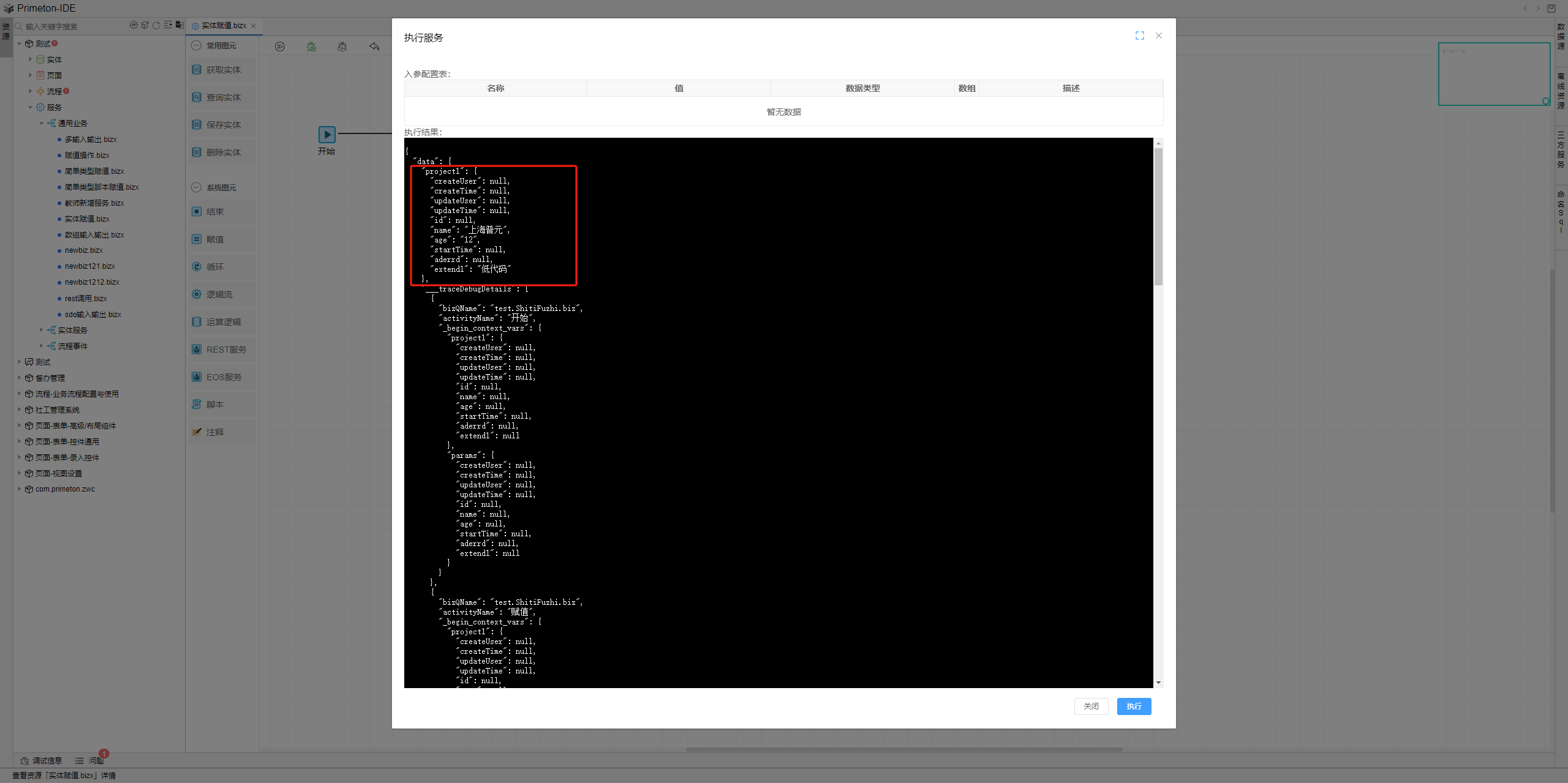Click the collapse-all icon in the resource toolbar
The height and width of the screenshot is (783, 1568).
pyautogui.click(x=168, y=25)
